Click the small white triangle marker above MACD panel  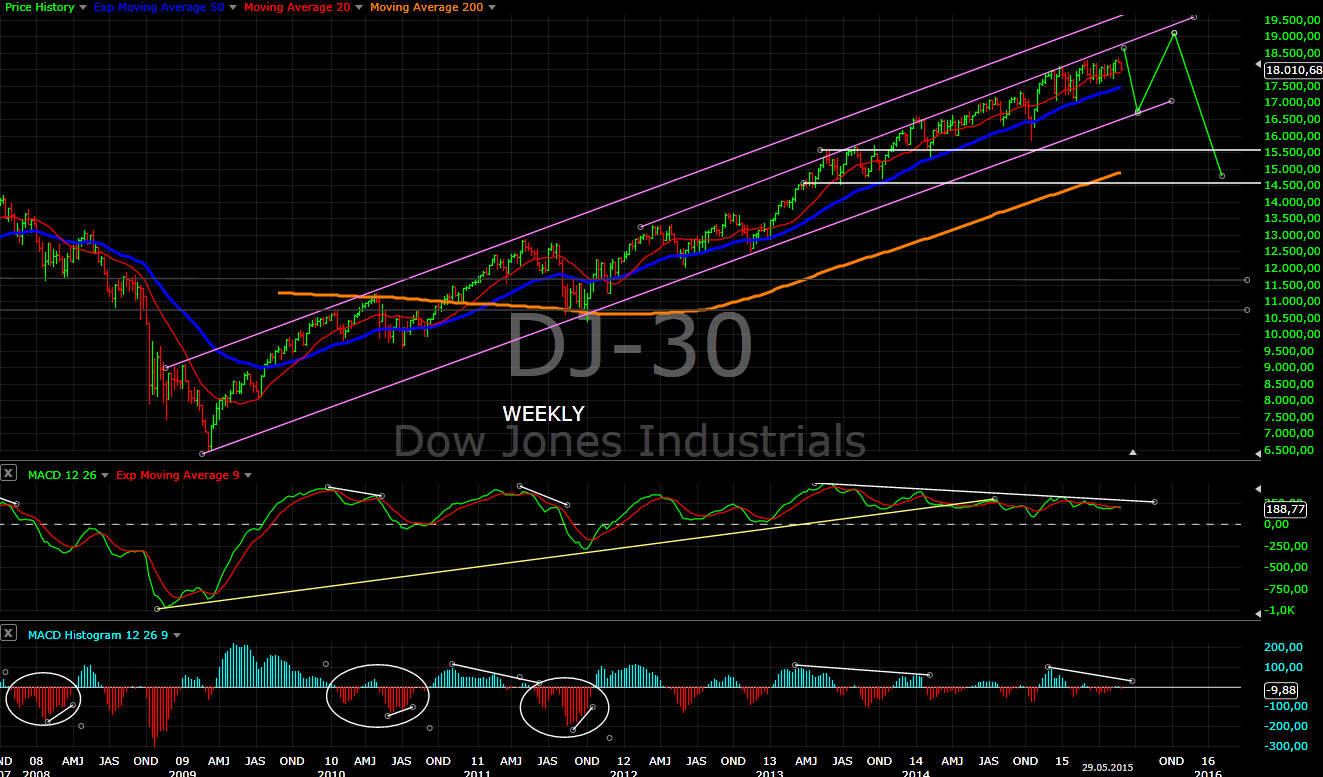tap(1133, 453)
